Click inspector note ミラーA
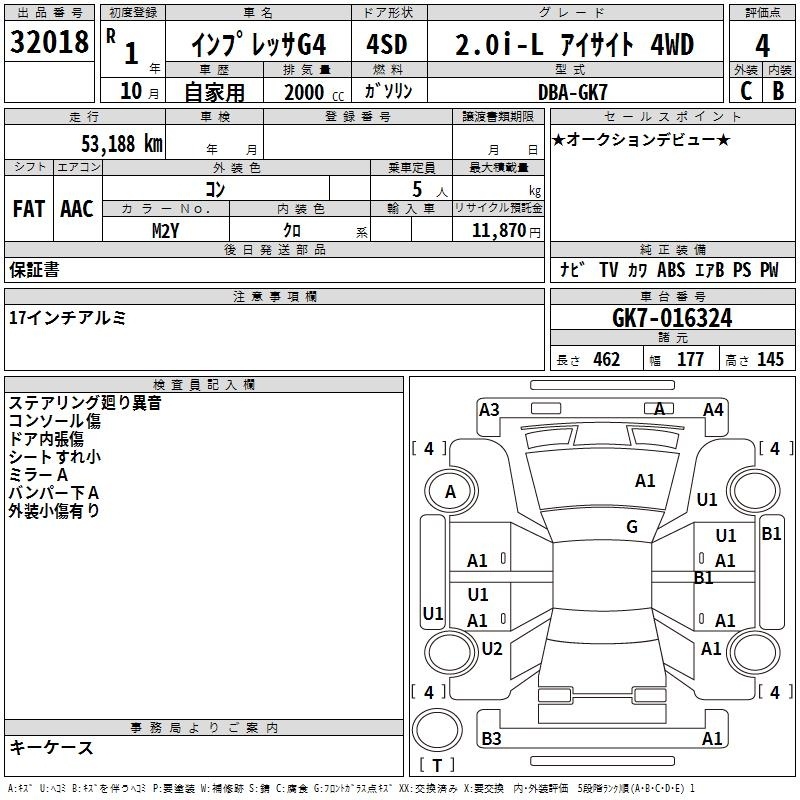Screen dimensions: 800x800 [38, 474]
